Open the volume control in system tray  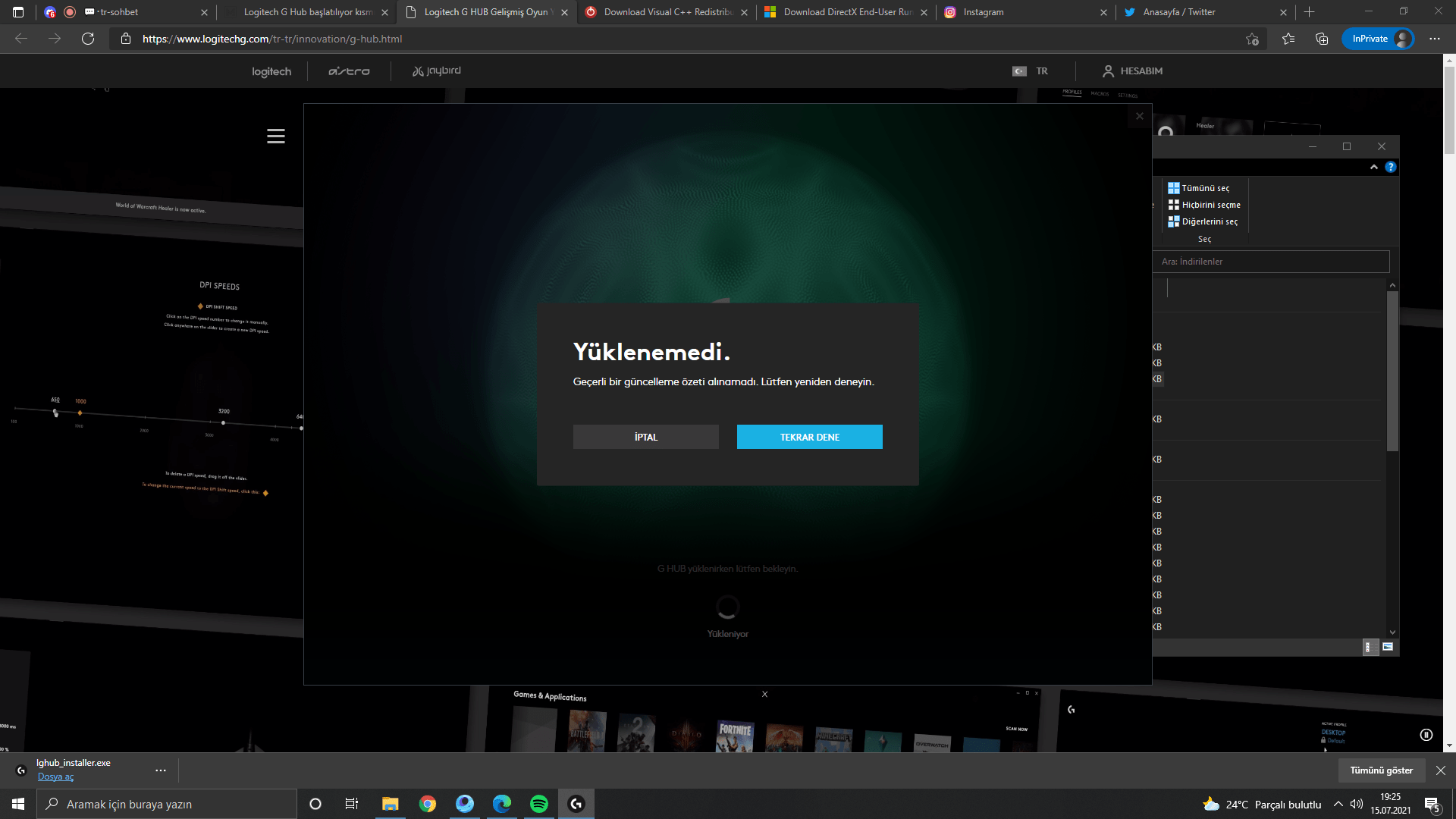(1357, 804)
